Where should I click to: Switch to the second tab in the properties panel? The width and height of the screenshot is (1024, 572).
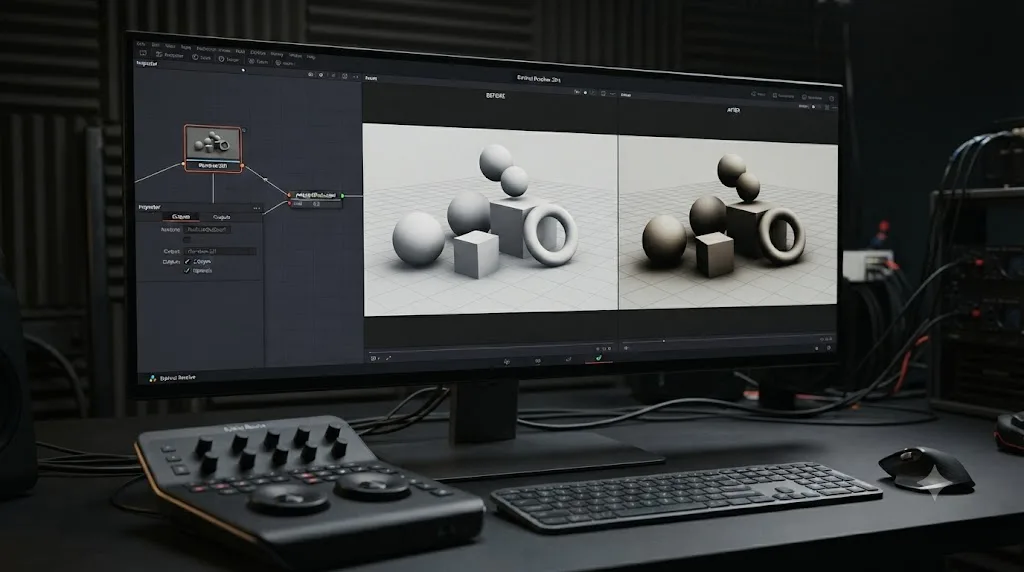click(222, 217)
